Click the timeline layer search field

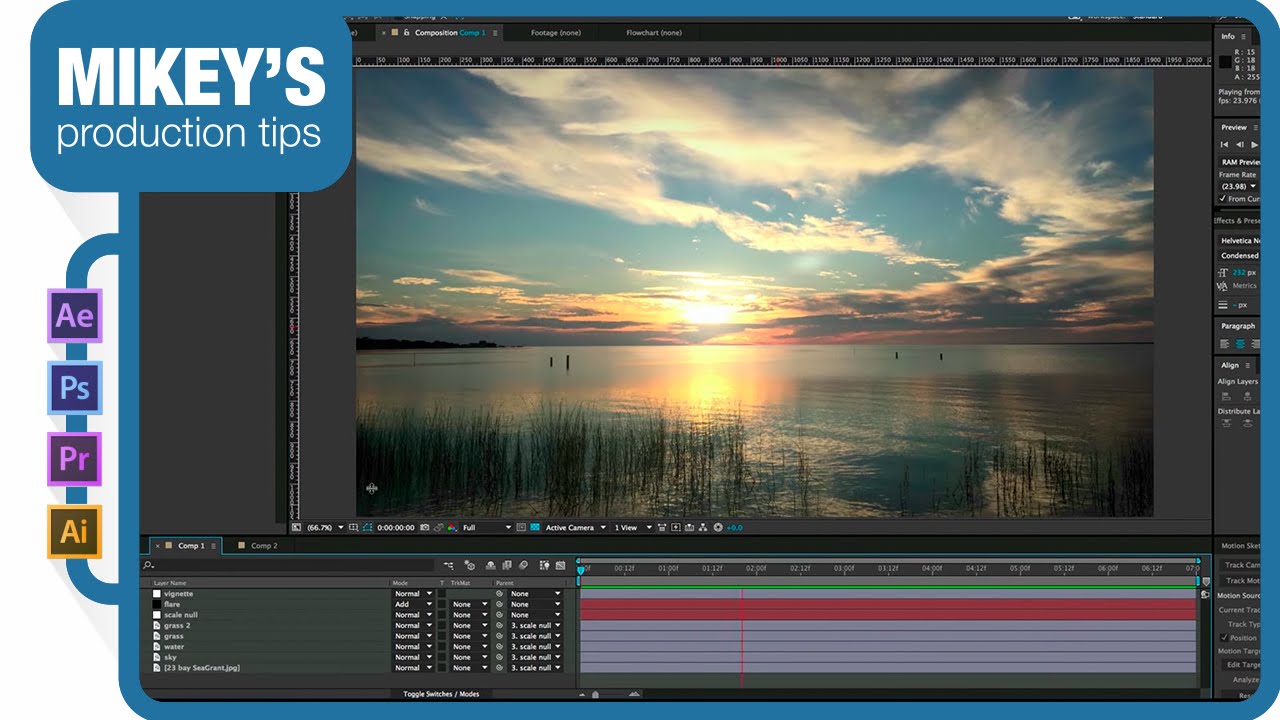point(288,565)
